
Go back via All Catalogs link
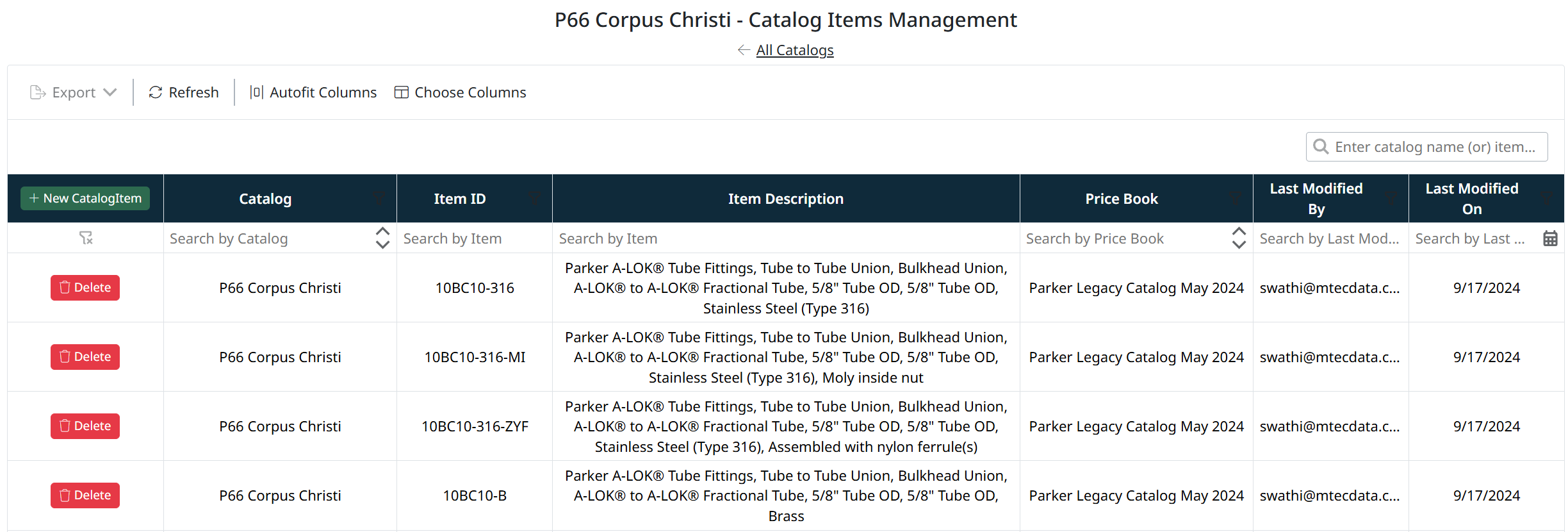(794, 50)
